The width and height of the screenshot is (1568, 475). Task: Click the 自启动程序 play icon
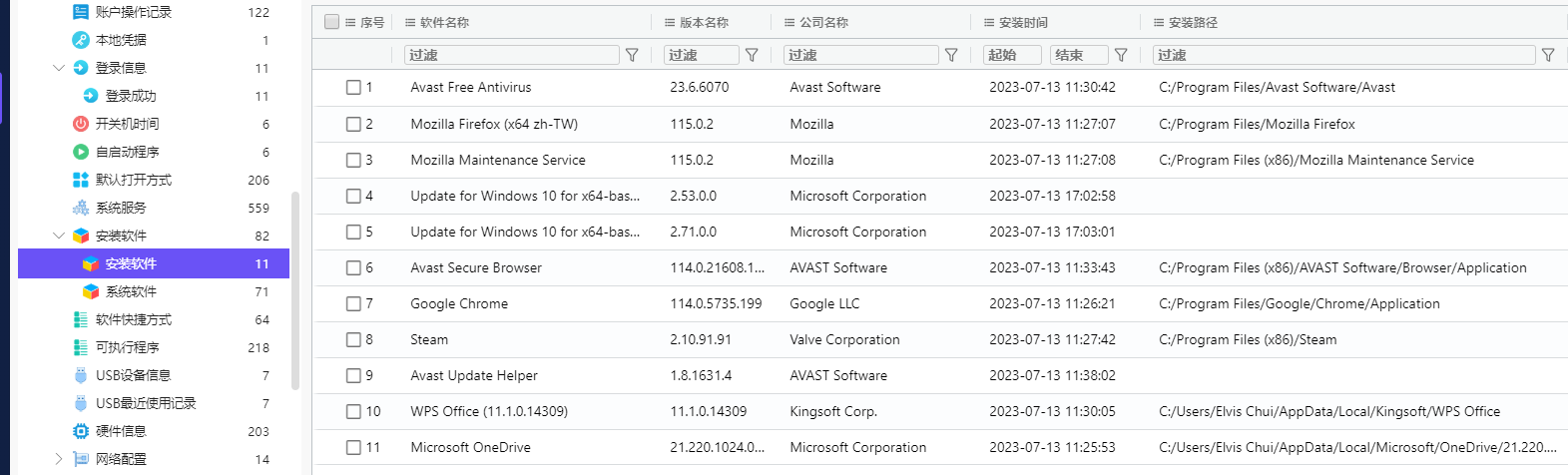click(x=81, y=152)
